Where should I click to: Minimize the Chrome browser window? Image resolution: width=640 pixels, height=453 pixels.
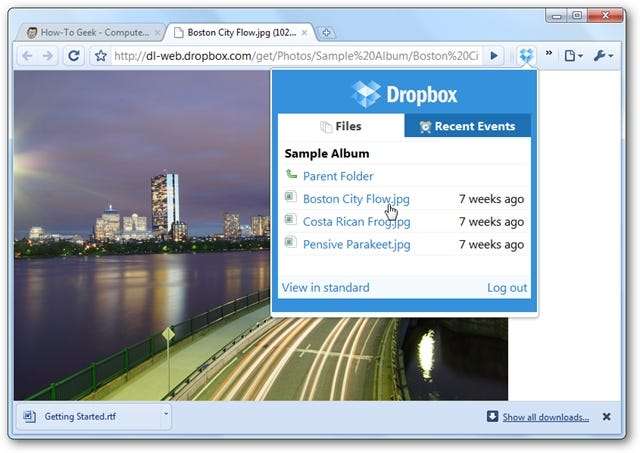click(x=556, y=16)
